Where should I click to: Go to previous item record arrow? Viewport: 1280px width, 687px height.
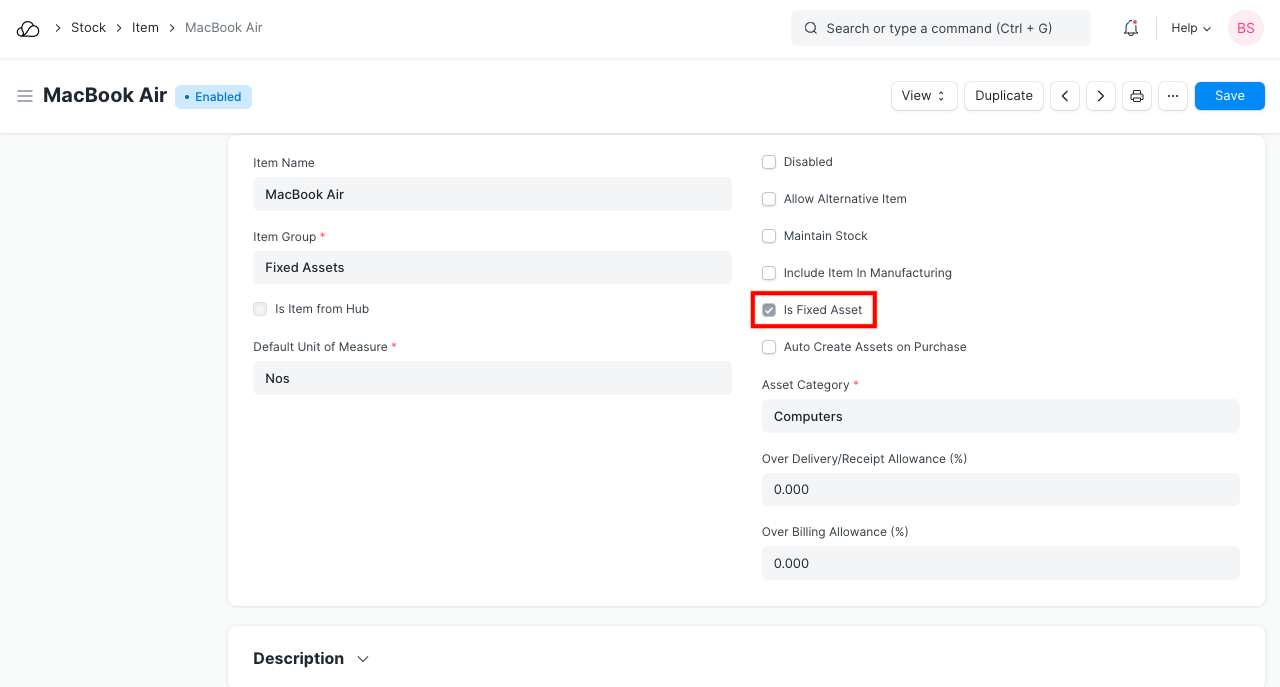click(x=1065, y=96)
